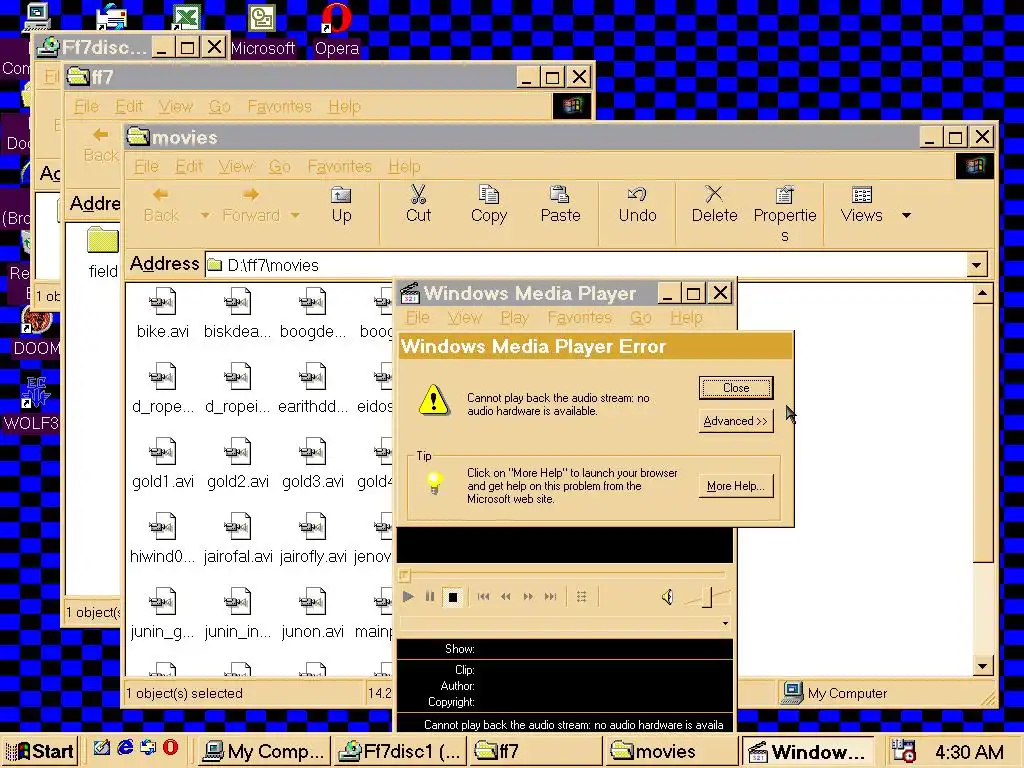Select the biskdea video file
Screen dimensions: 1024x768
point(238,313)
